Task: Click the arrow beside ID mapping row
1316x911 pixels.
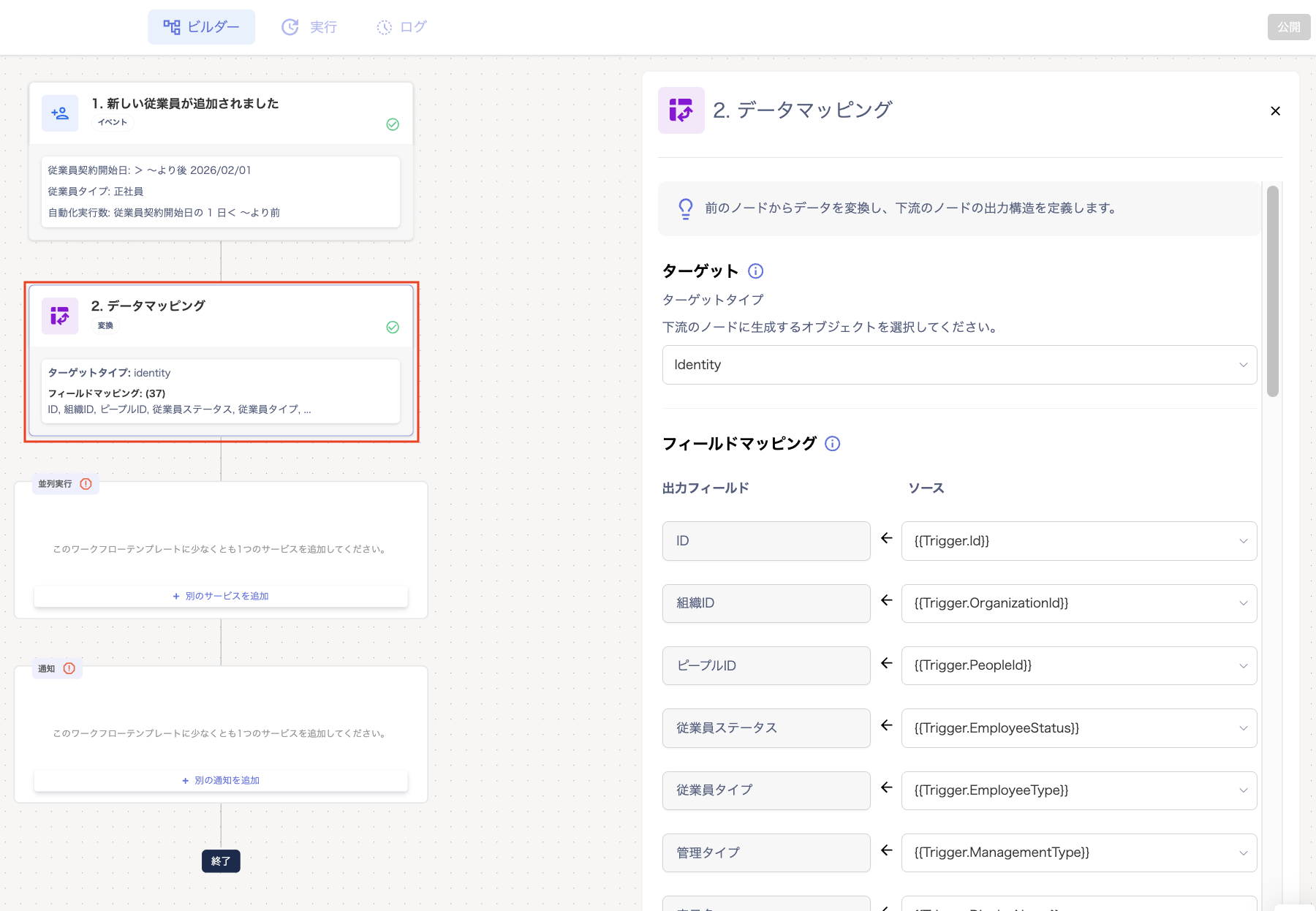Action: [x=887, y=538]
